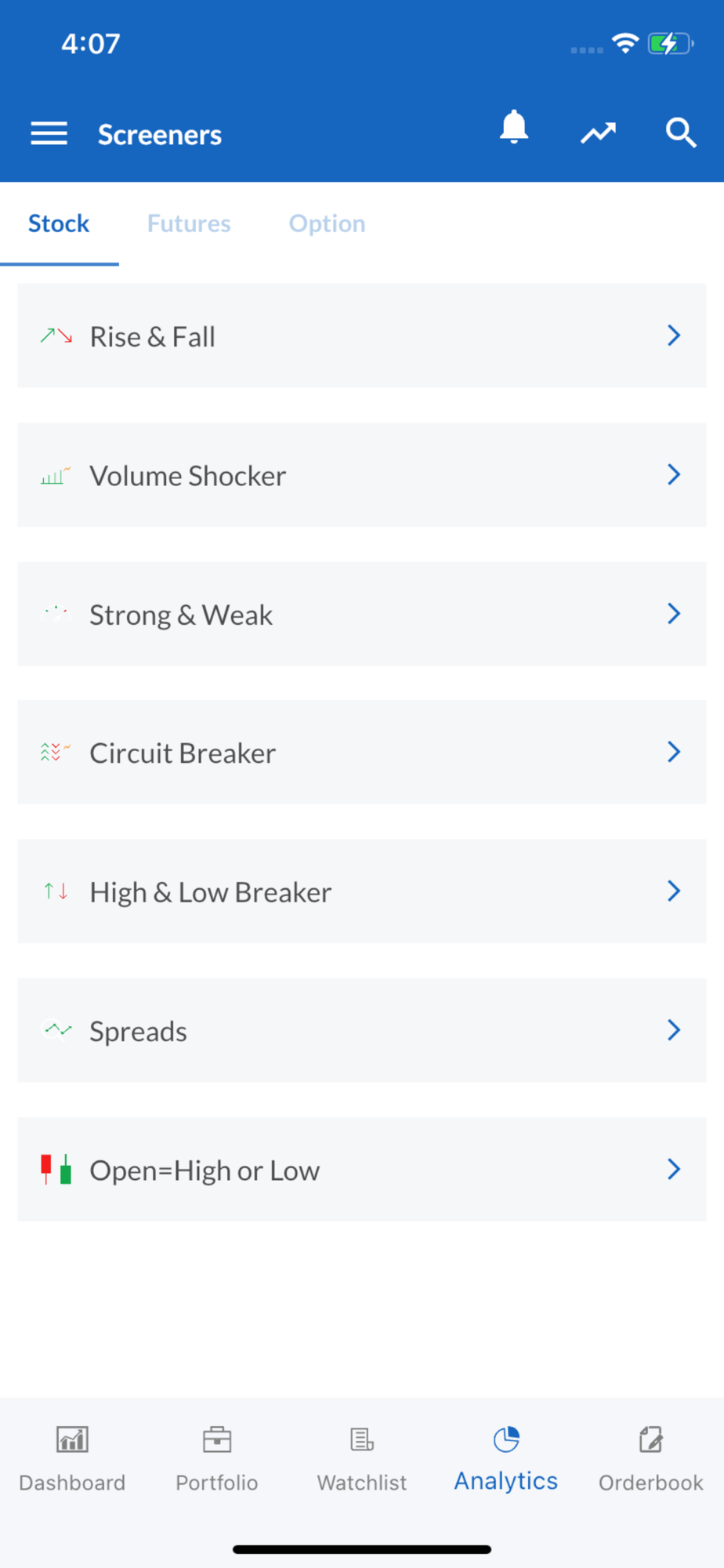The image size is (724, 1568).
Task: Tap the notifications bell icon
Action: [514, 128]
